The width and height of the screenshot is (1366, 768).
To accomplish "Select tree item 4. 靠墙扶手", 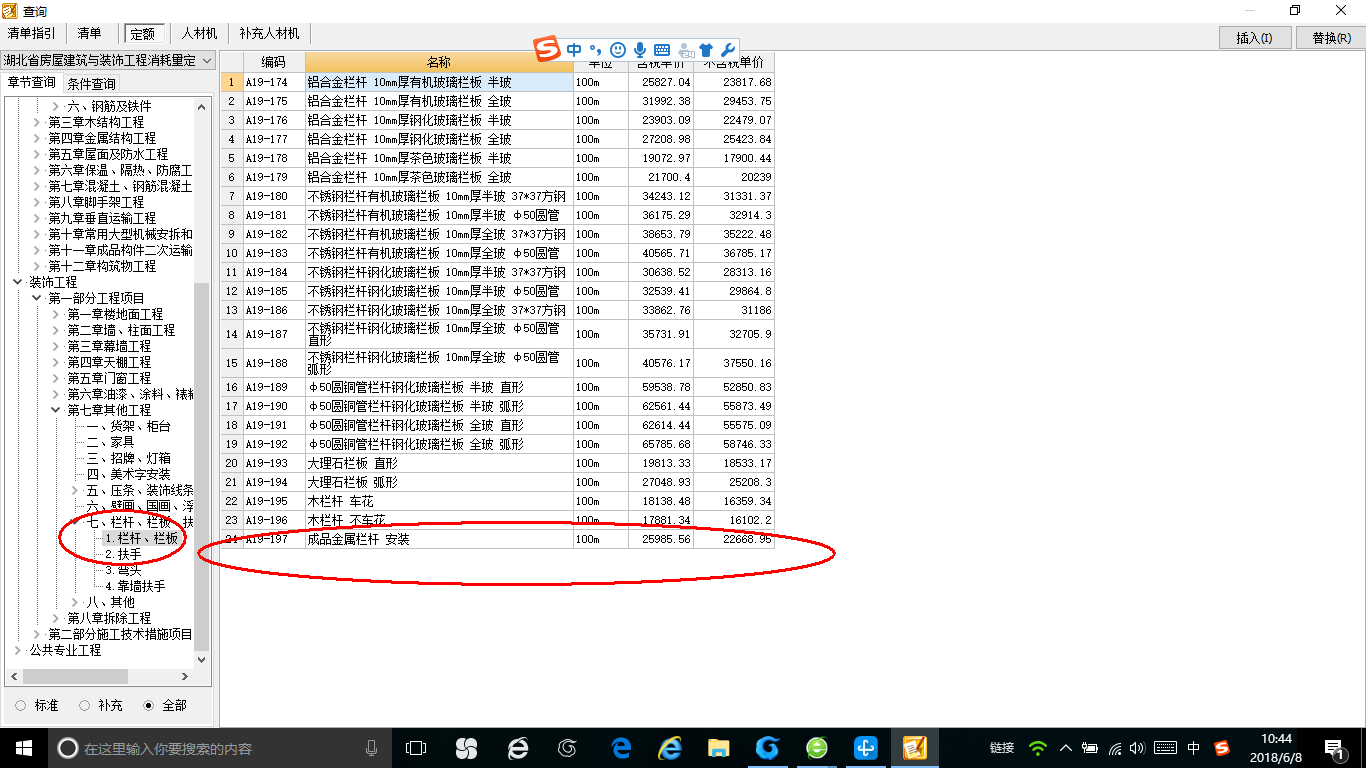I will (x=135, y=586).
